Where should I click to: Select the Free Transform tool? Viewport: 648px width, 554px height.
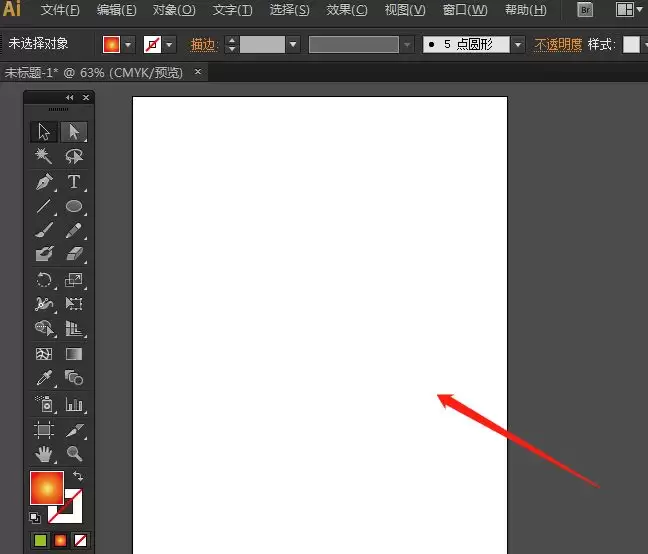(x=74, y=304)
